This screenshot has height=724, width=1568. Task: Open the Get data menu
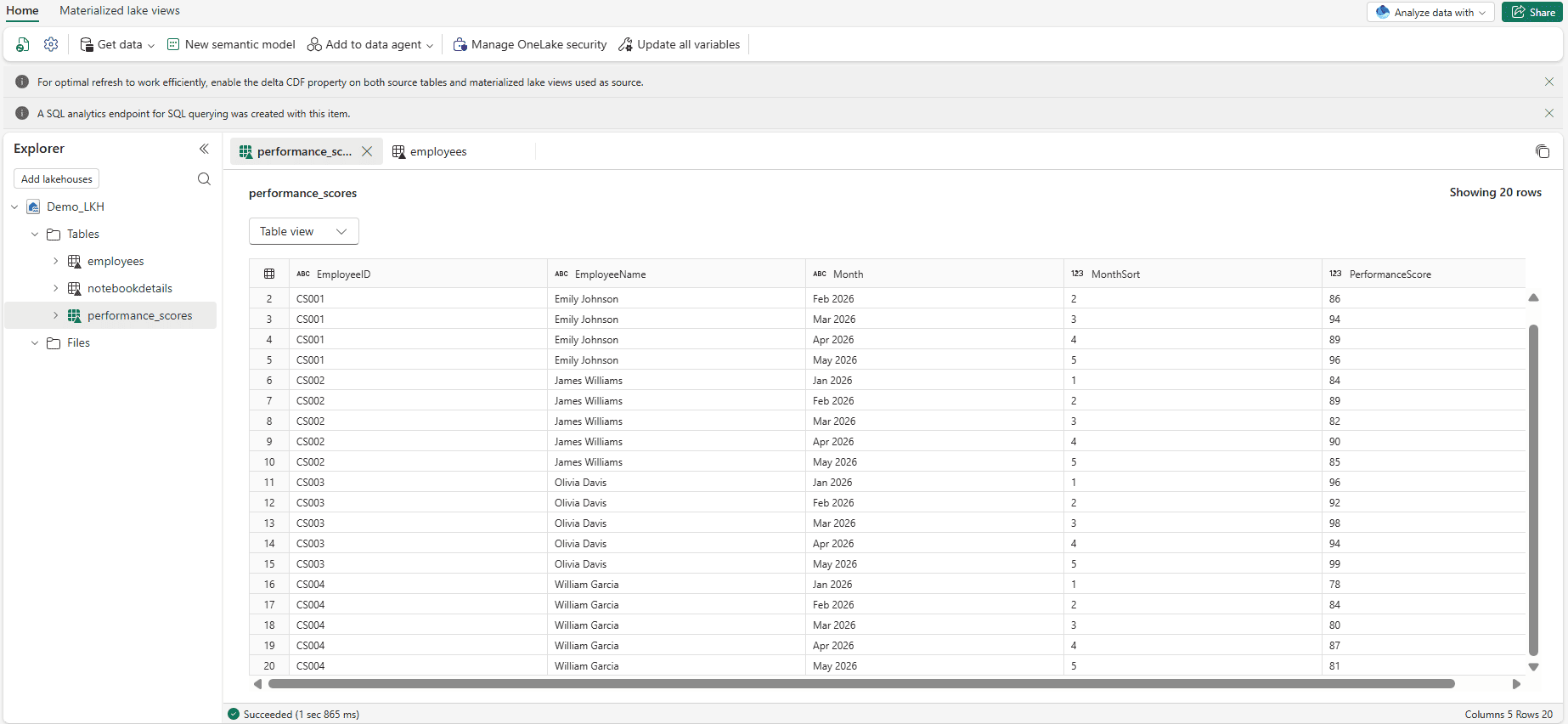coord(117,44)
